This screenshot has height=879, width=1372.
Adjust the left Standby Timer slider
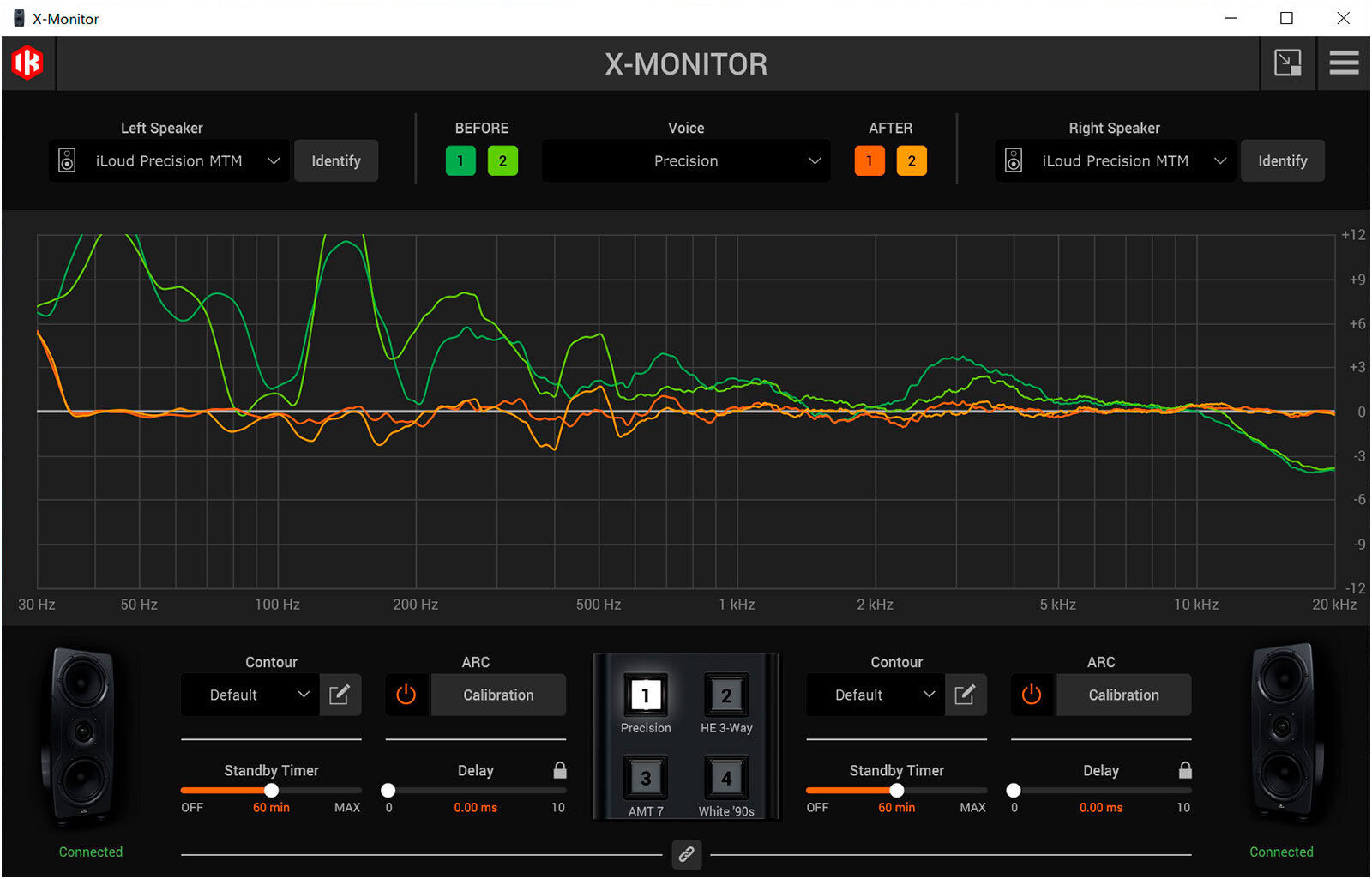[271, 791]
